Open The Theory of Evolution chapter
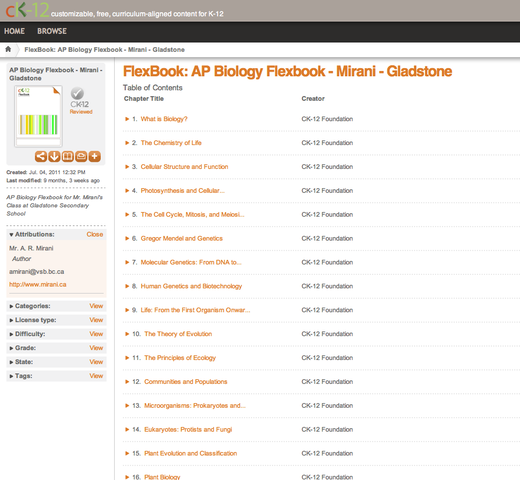Viewport: 520px width, 480px height. click(178, 334)
